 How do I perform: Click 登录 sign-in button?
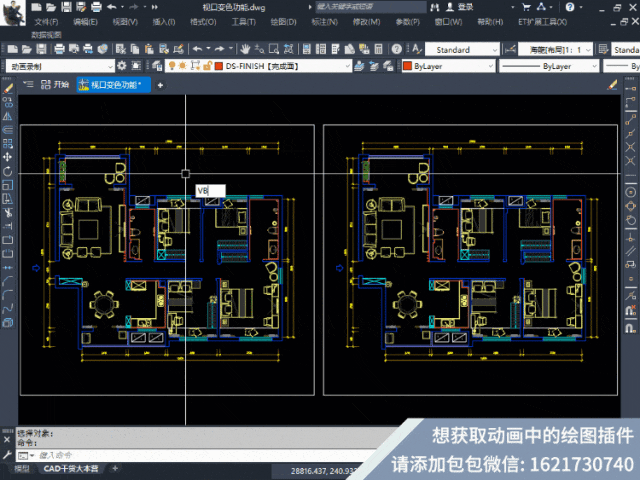pos(460,7)
